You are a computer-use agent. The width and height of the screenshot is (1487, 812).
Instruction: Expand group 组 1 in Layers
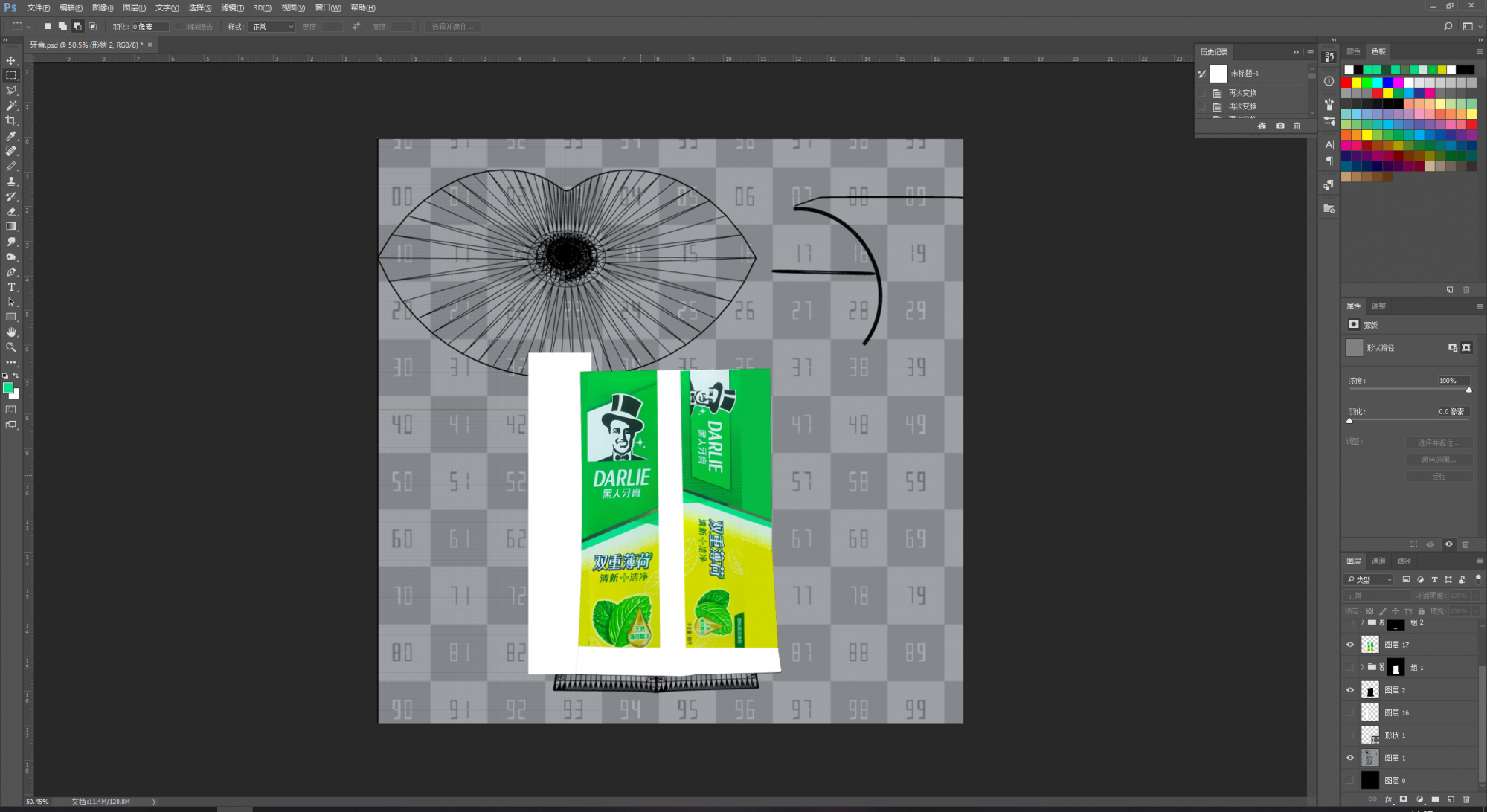pos(1363,667)
